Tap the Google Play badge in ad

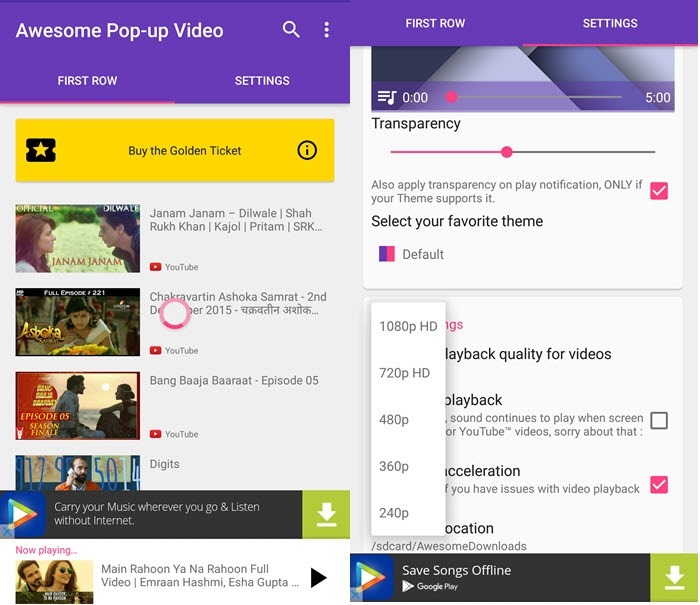[x=430, y=586]
